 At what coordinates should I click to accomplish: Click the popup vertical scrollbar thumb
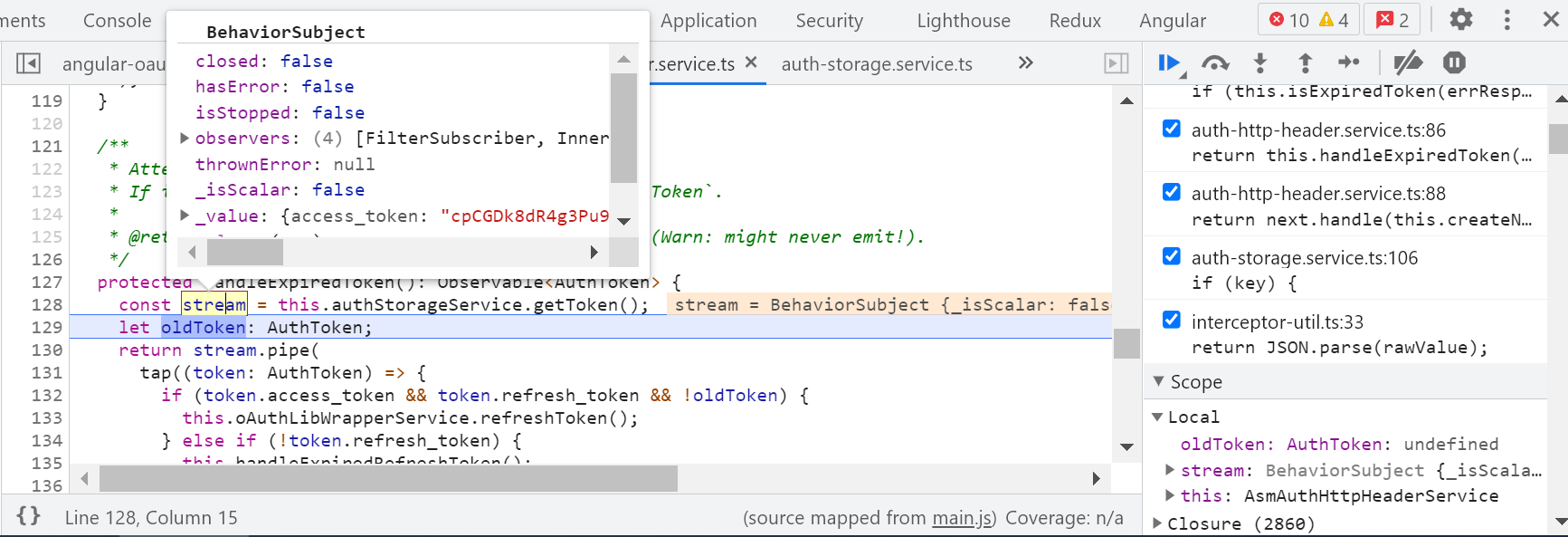pyautogui.click(x=623, y=128)
